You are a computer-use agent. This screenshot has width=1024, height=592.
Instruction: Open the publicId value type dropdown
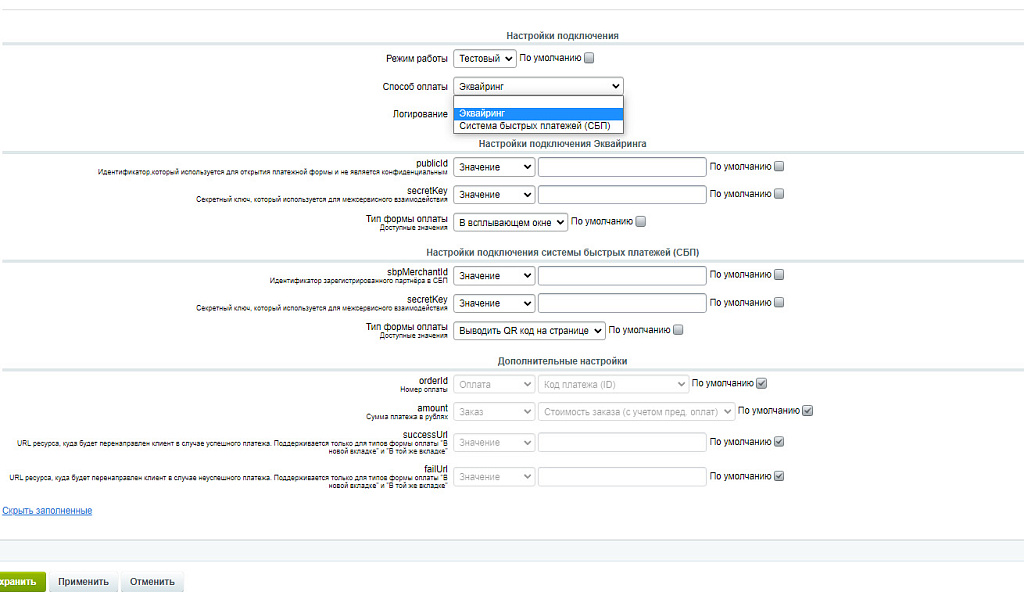494,167
